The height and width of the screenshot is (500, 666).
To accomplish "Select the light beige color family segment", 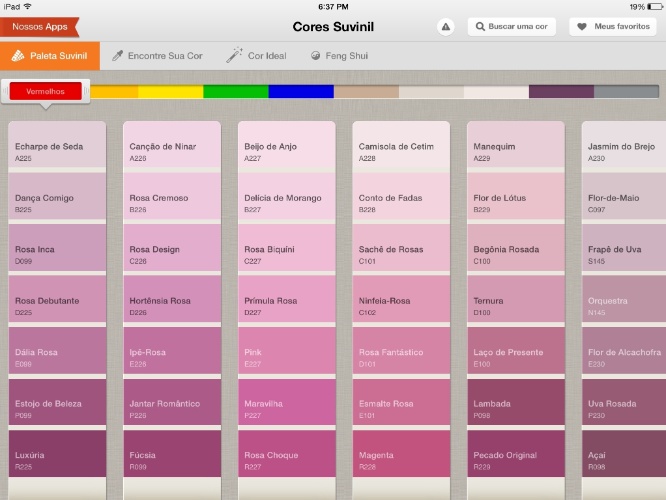I will pyautogui.click(x=431, y=91).
